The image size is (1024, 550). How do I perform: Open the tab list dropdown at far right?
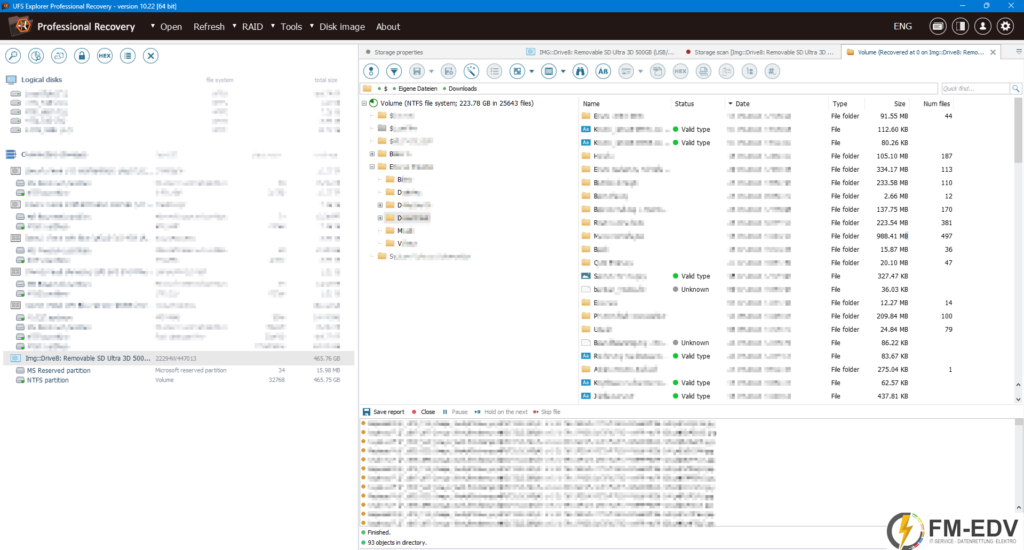1019,52
